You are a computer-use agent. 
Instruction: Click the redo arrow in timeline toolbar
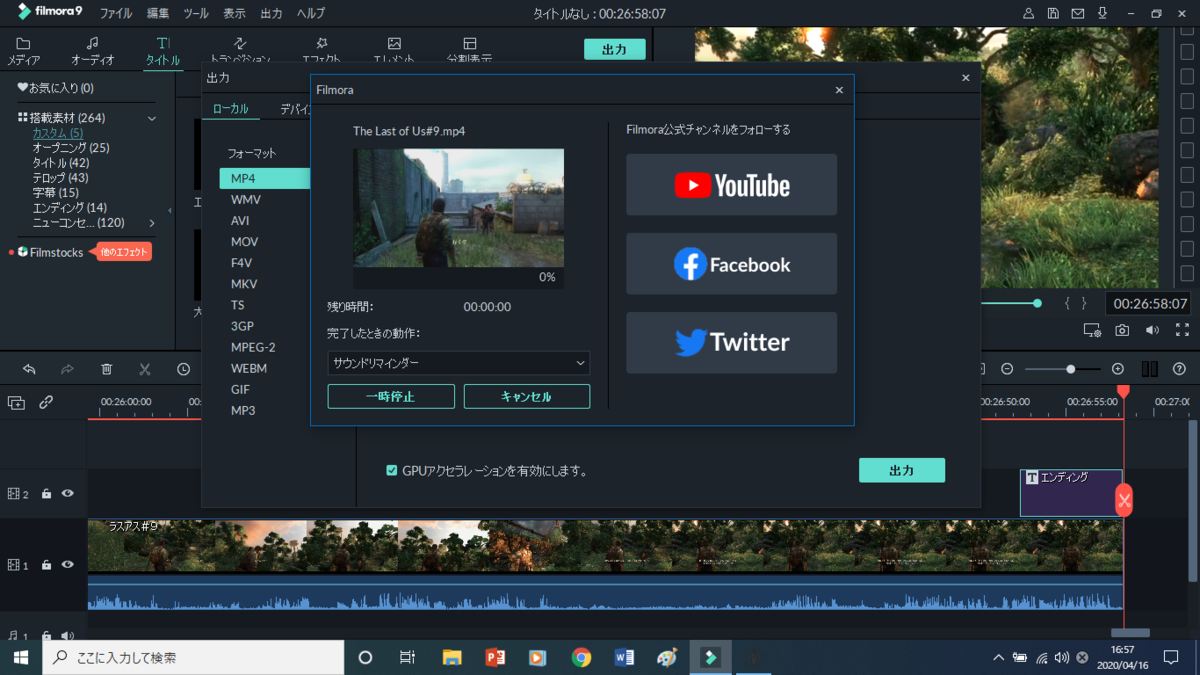(67, 369)
